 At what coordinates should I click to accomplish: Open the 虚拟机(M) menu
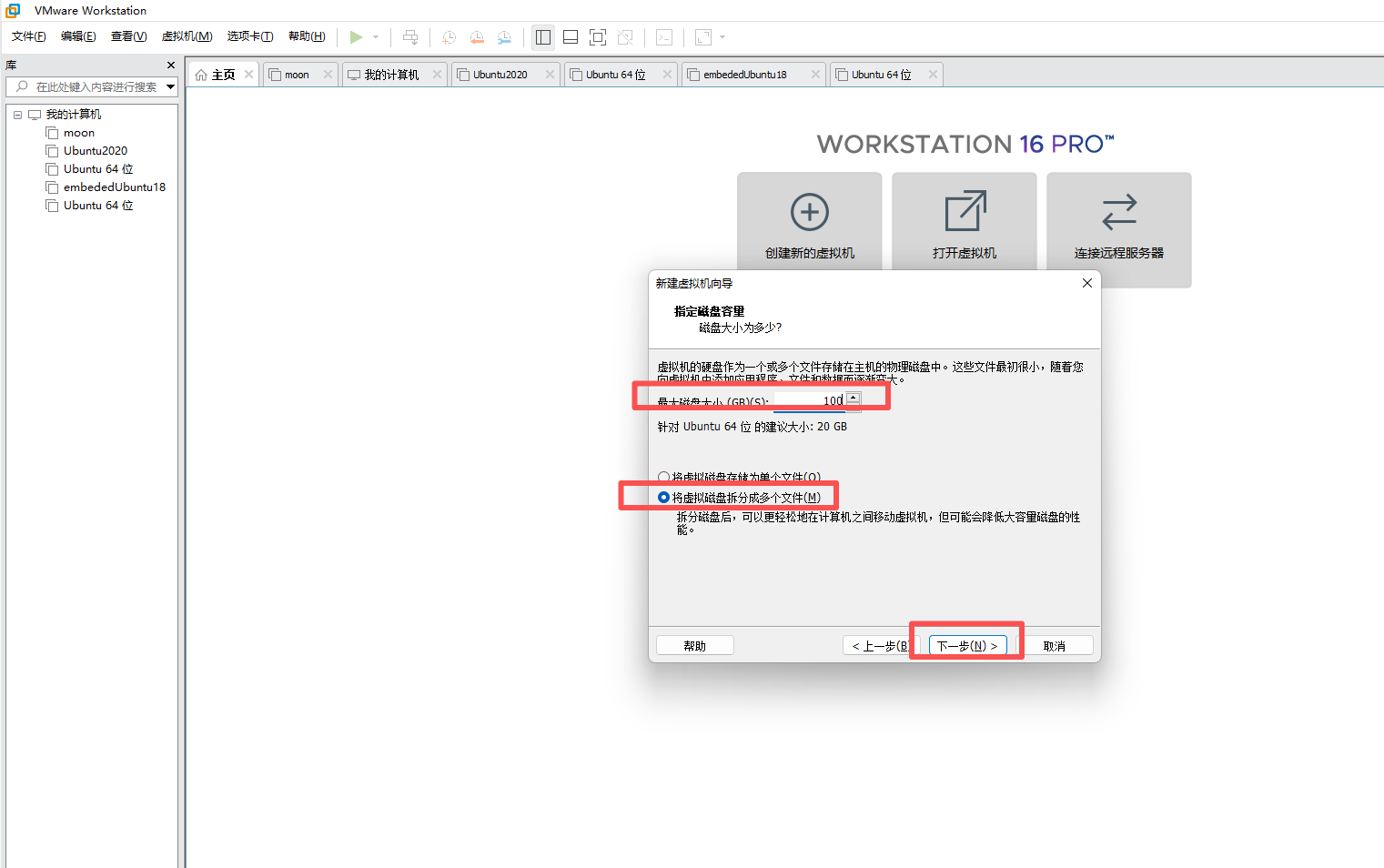point(187,36)
